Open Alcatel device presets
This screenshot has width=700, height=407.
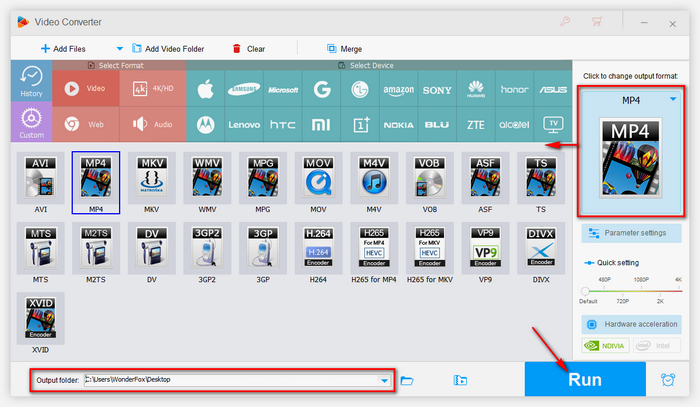tap(514, 125)
